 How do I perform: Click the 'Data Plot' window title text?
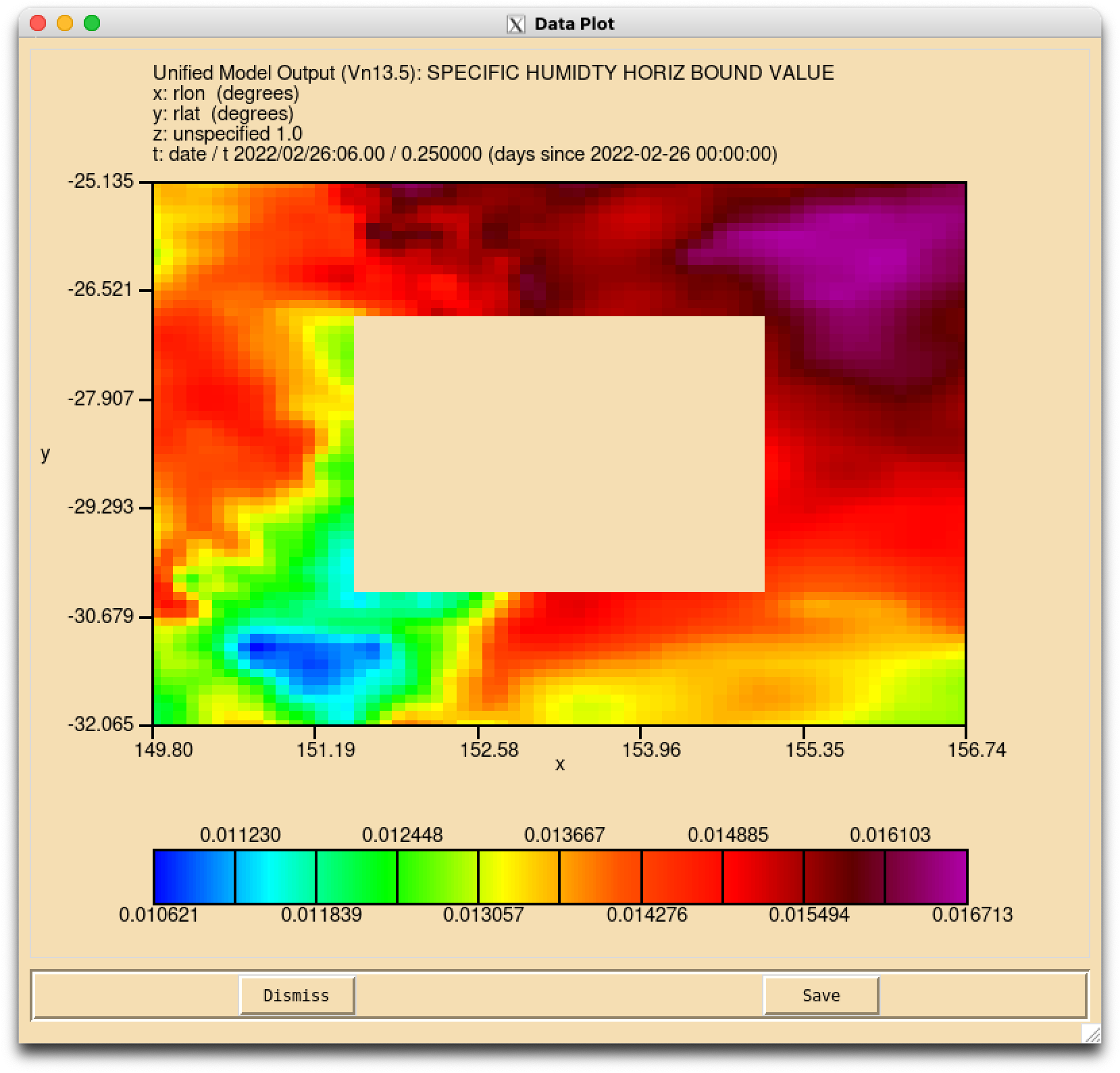(574, 24)
